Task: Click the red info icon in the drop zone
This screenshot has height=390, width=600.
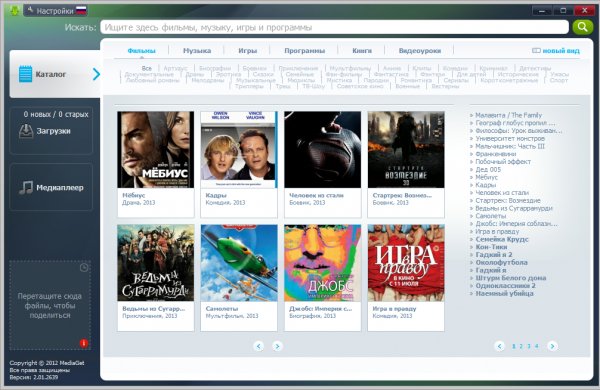Action: pyautogui.click(x=84, y=343)
